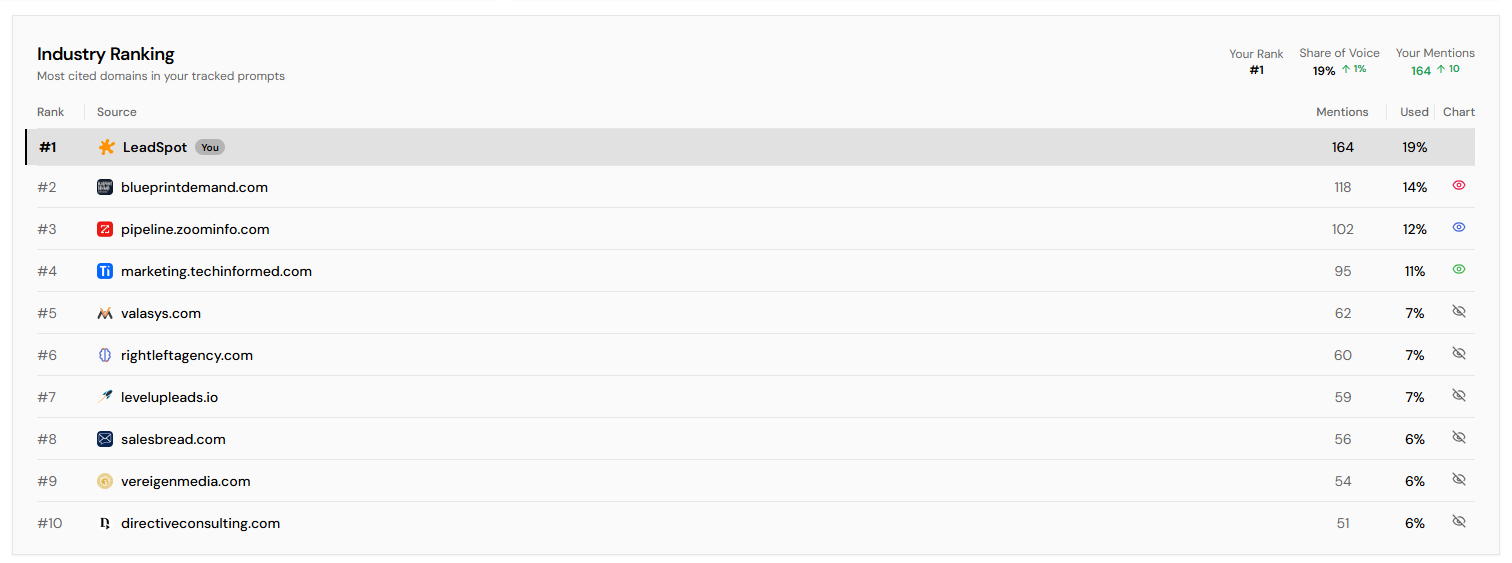Viewport: 1512px width, 563px height.
Task: Click the LeadSpot orange star logo
Action: pyautogui.click(x=106, y=147)
